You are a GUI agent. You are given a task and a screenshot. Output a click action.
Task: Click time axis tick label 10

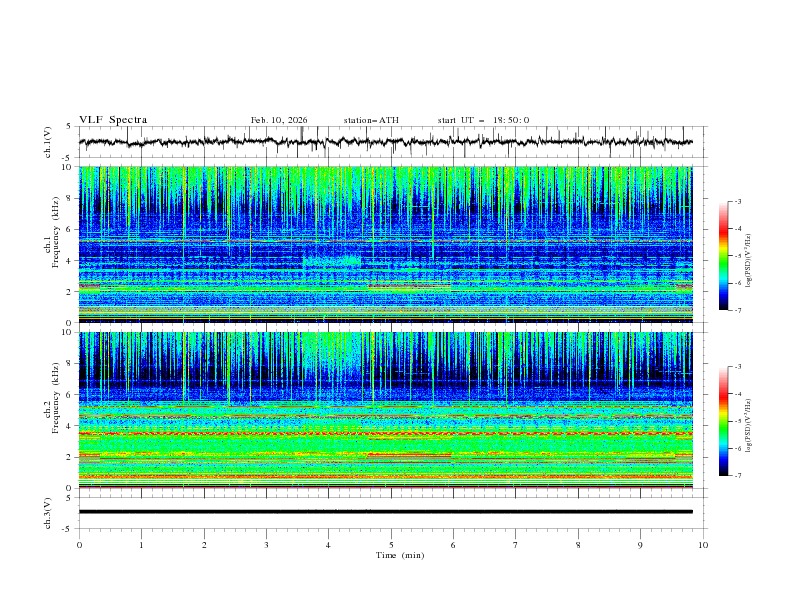(703, 545)
